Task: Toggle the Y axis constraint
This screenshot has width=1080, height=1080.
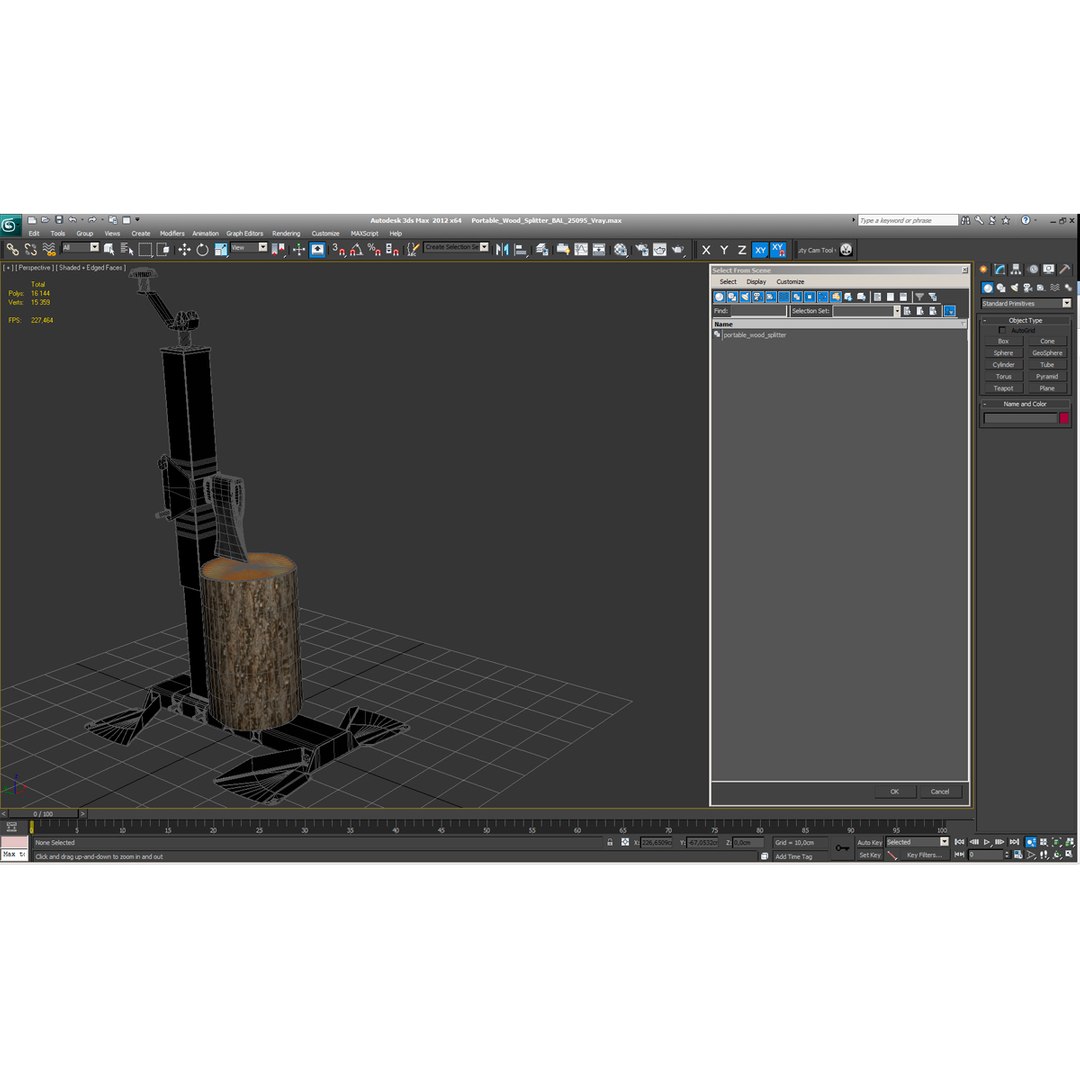Action: [x=724, y=250]
